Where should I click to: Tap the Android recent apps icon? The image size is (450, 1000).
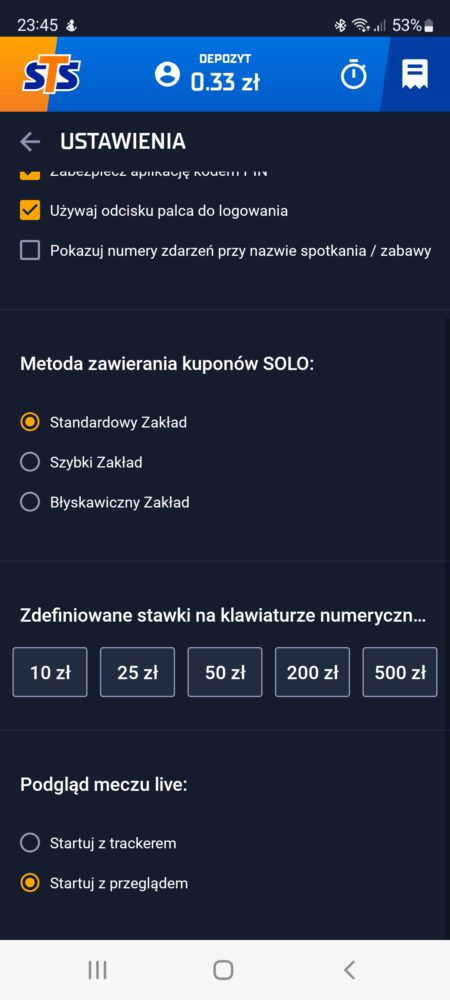pos(97,970)
